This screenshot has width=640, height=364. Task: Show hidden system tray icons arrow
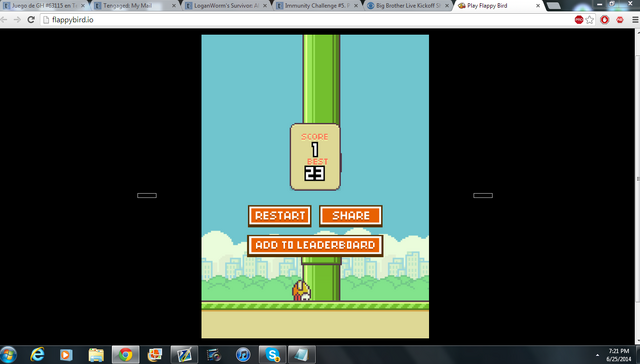(597, 355)
